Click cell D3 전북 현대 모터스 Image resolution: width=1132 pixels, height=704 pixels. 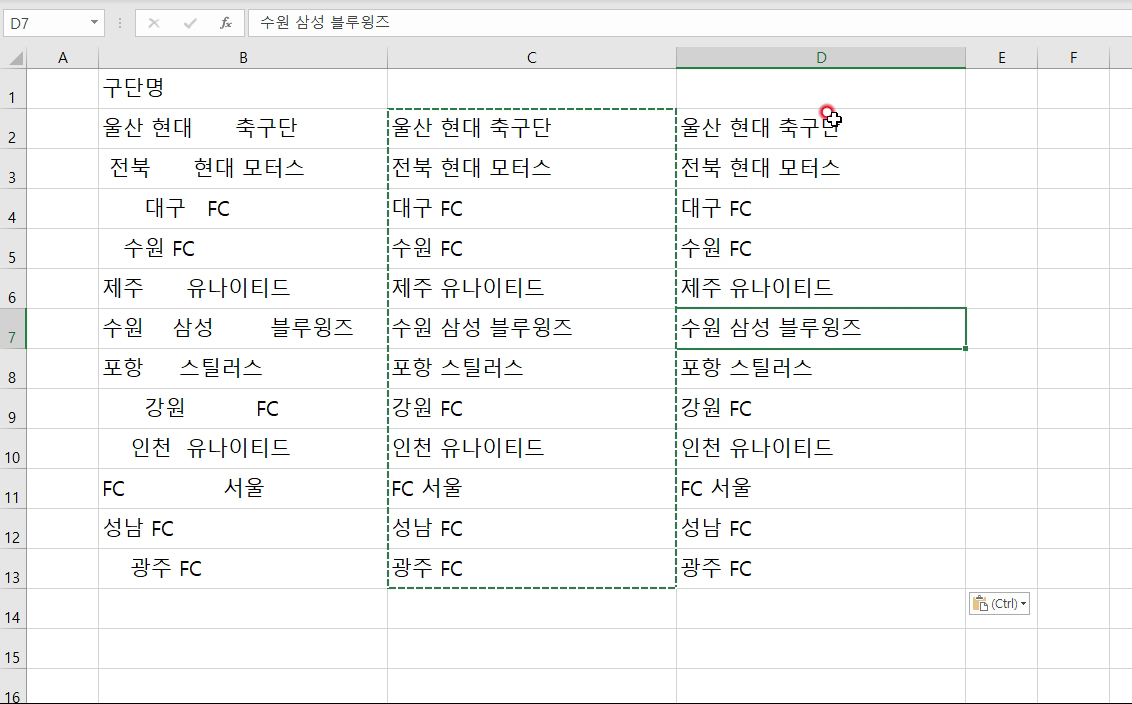pos(821,169)
